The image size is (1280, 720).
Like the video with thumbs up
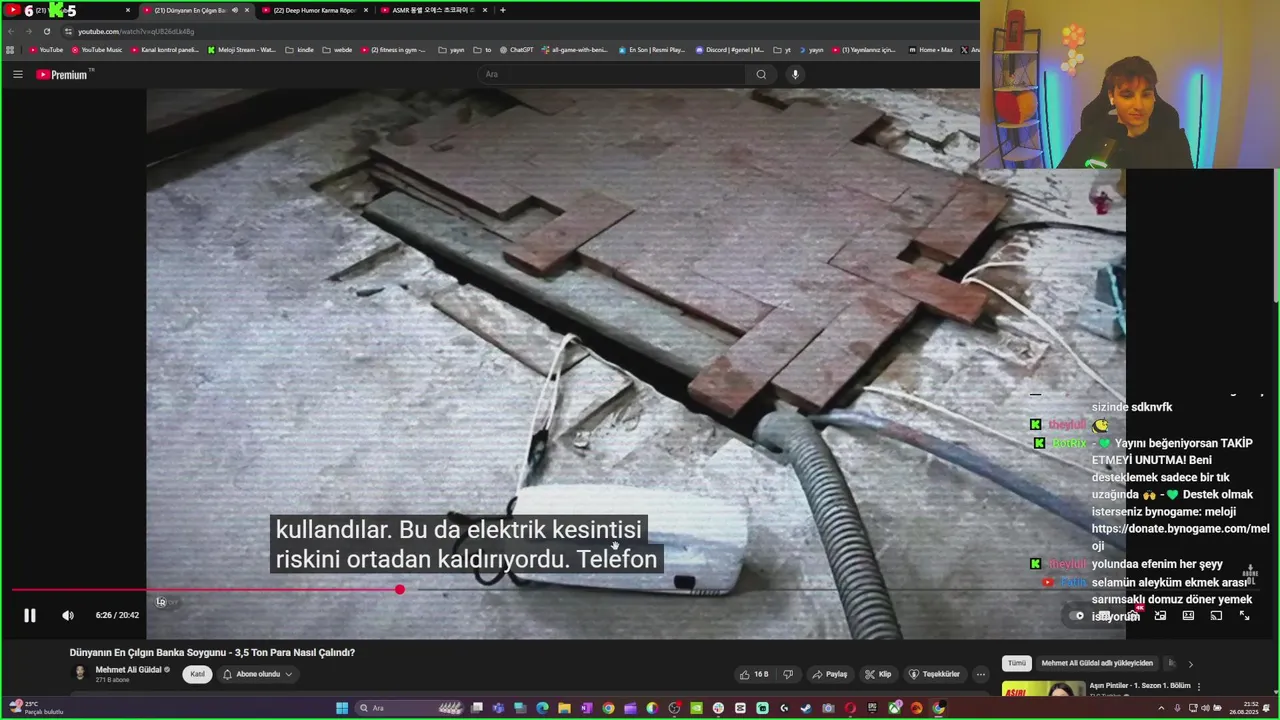click(753, 674)
